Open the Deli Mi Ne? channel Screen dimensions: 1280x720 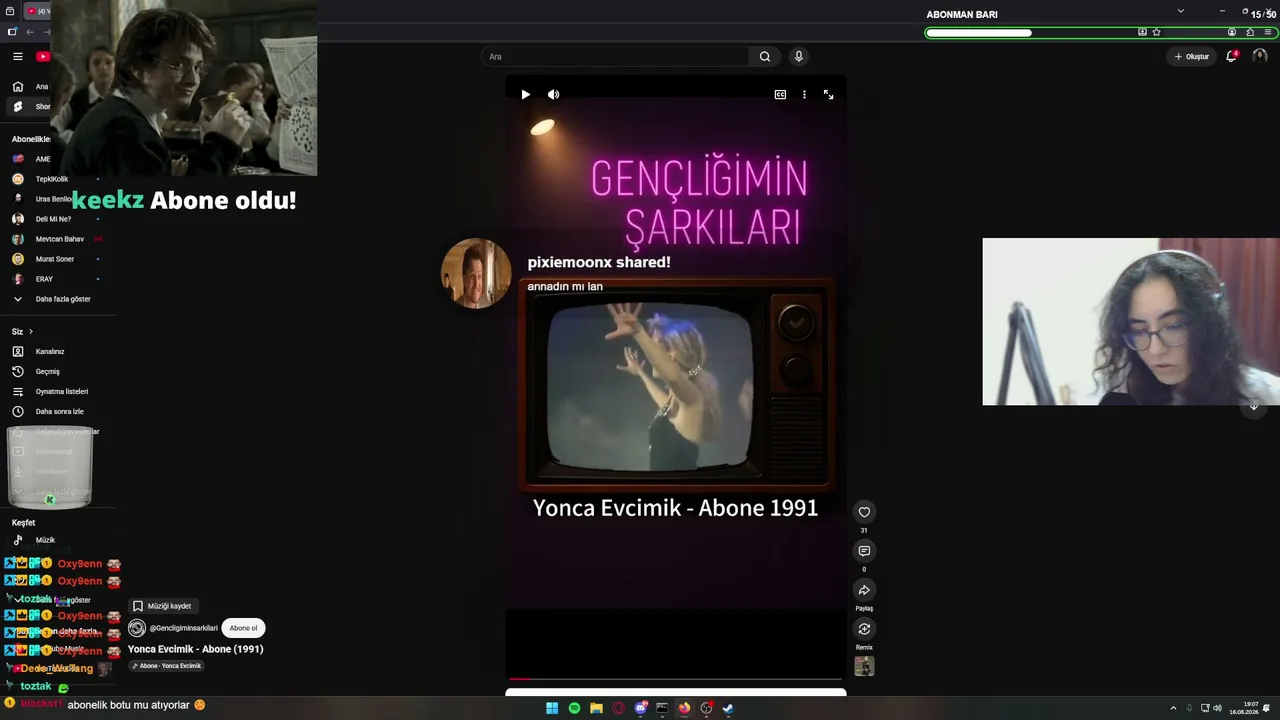point(53,219)
